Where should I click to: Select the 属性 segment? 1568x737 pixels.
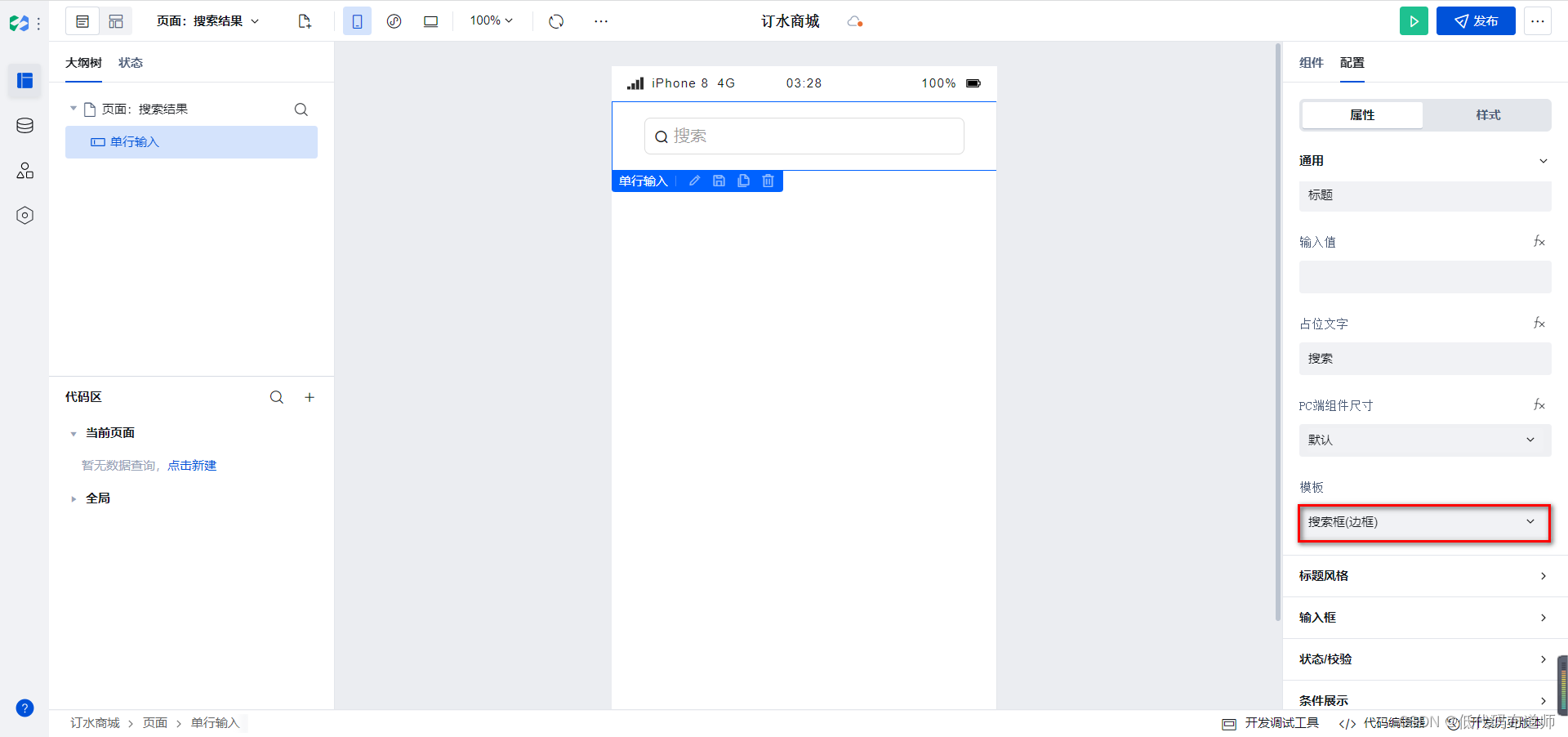tap(1362, 115)
